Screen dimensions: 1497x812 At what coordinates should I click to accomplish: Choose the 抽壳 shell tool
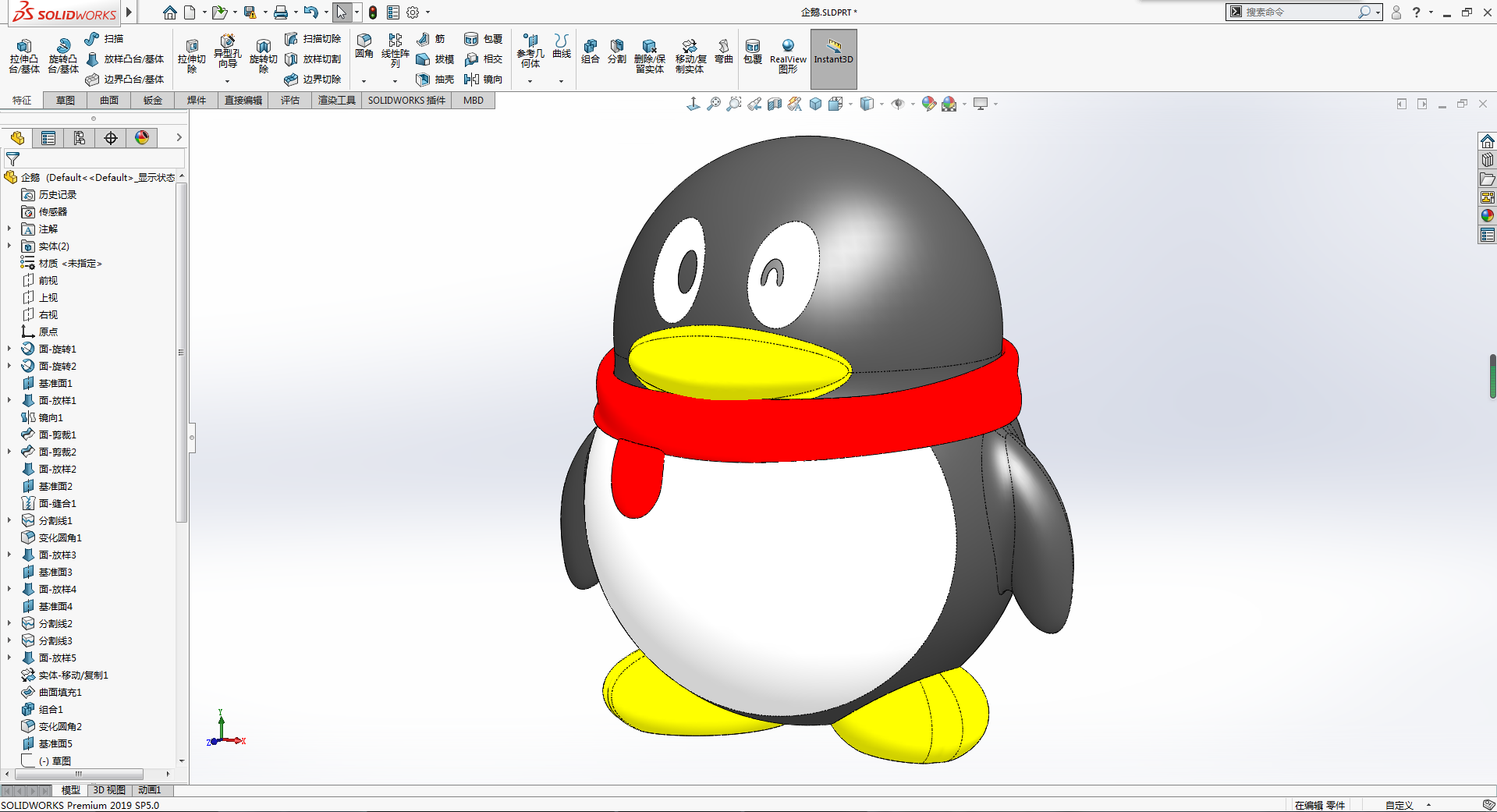(435, 79)
